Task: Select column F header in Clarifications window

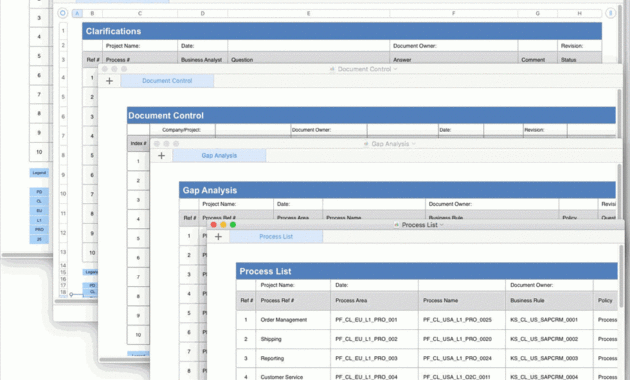Action: click(454, 13)
